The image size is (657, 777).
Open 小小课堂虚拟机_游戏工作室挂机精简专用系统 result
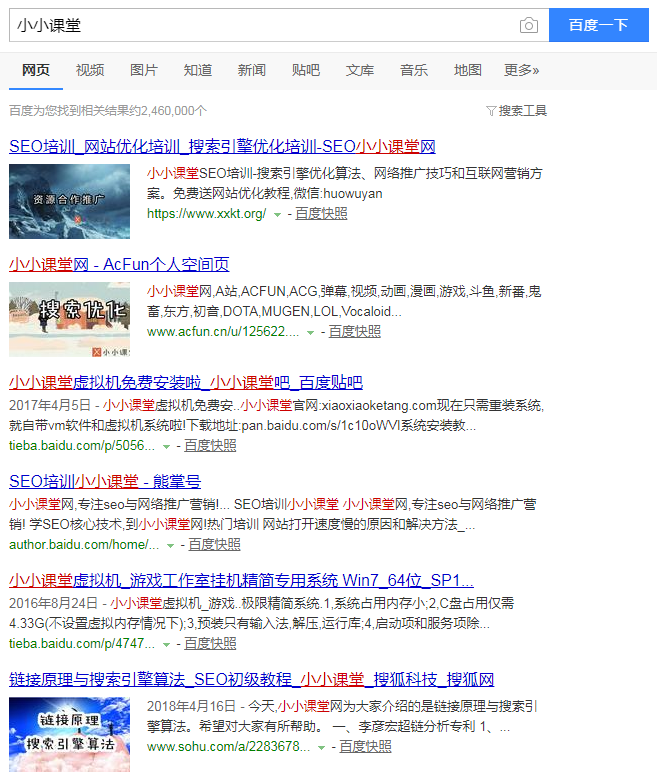tap(241, 580)
